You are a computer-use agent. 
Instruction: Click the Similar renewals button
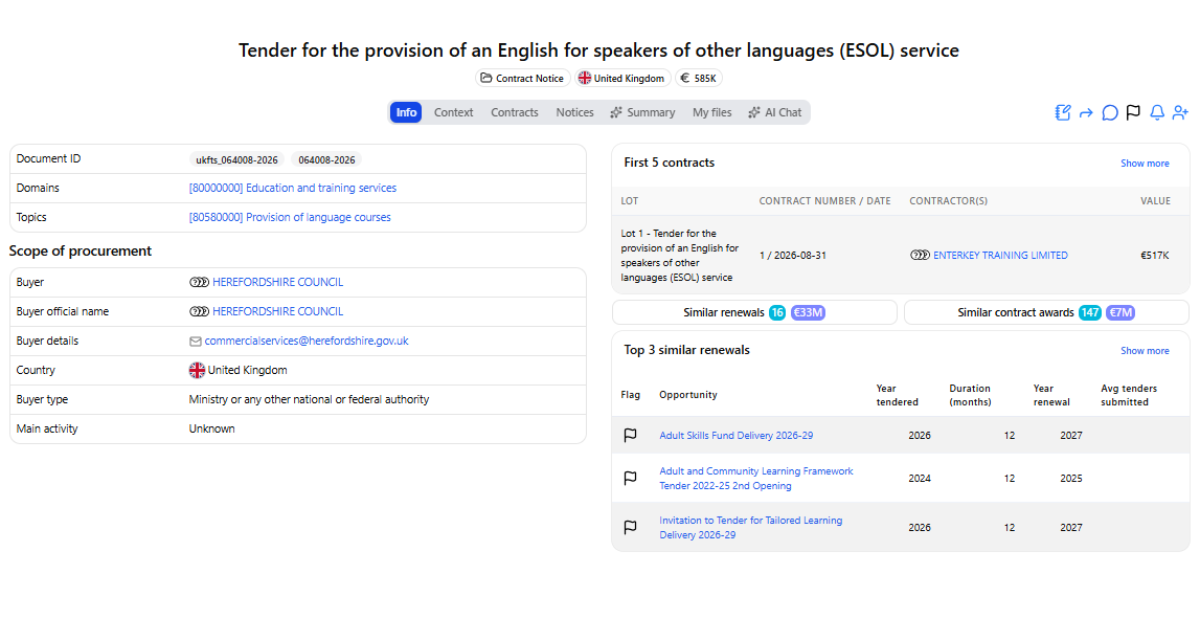coord(754,313)
